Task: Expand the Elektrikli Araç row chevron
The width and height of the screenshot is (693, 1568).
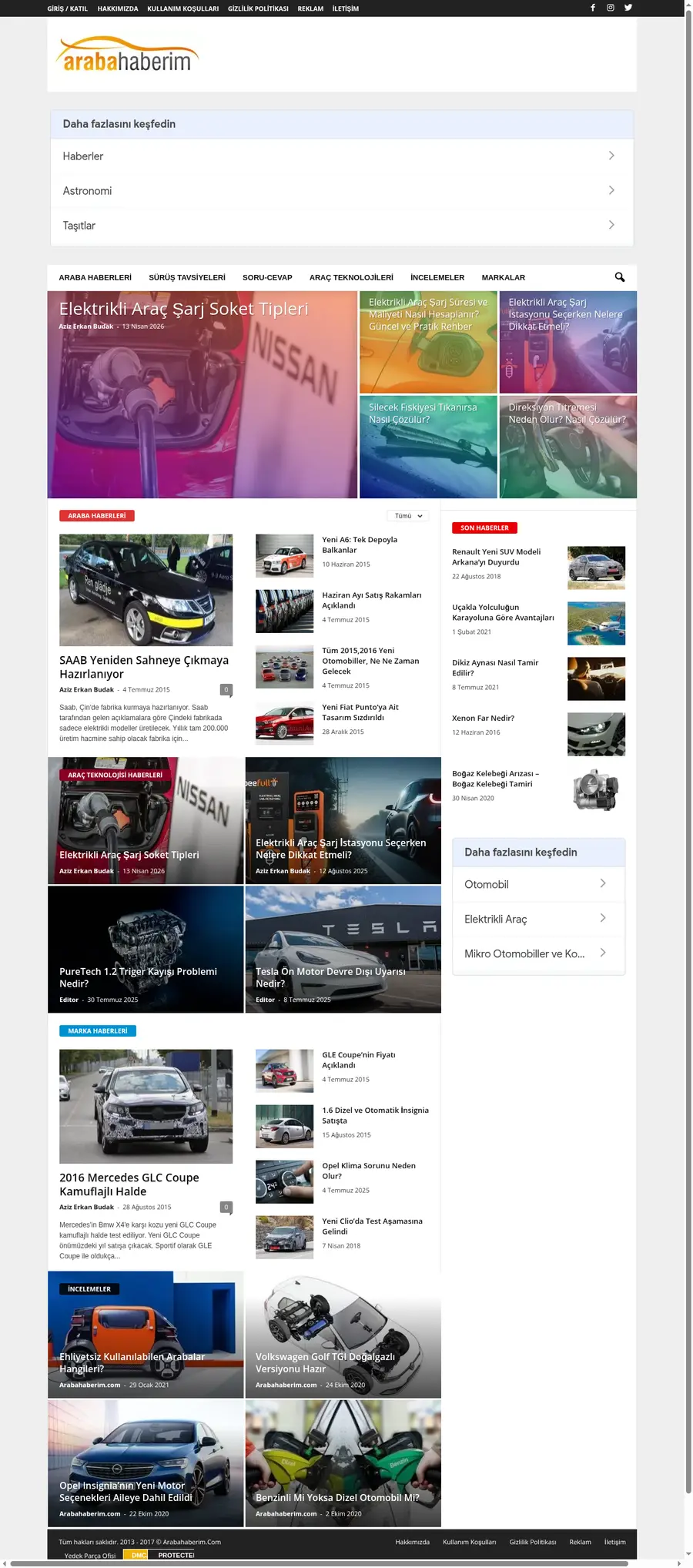Action: pos(603,918)
